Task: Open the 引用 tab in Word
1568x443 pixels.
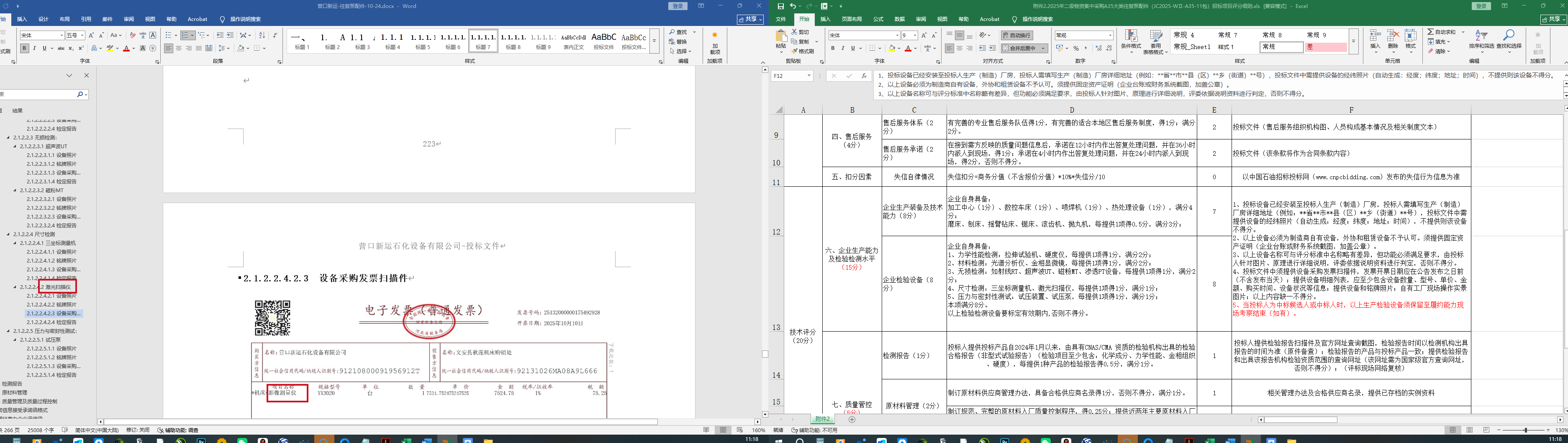Action: tap(86, 20)
